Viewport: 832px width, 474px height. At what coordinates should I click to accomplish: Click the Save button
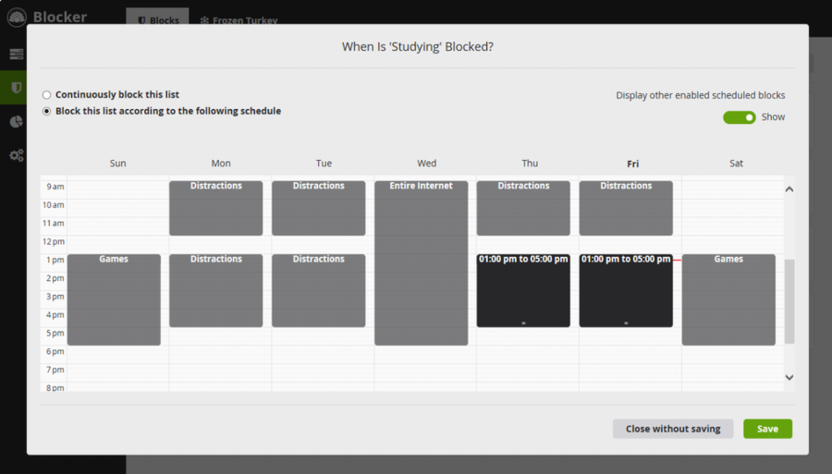click(x=767, y=429)
